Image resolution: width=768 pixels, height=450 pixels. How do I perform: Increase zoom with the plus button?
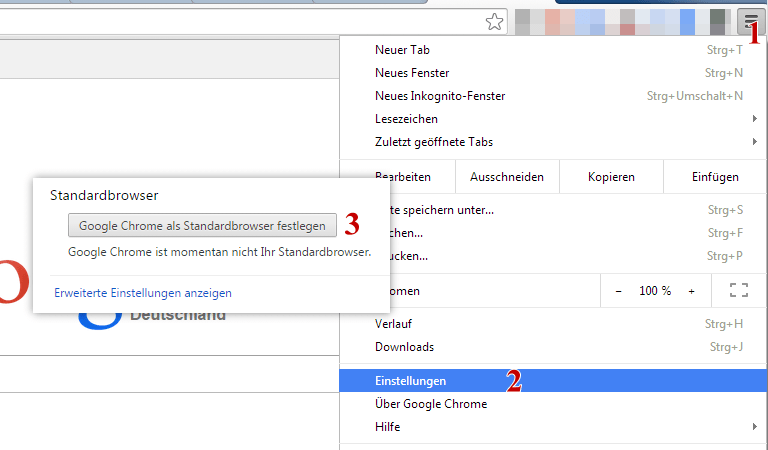(x=692, y=291)
